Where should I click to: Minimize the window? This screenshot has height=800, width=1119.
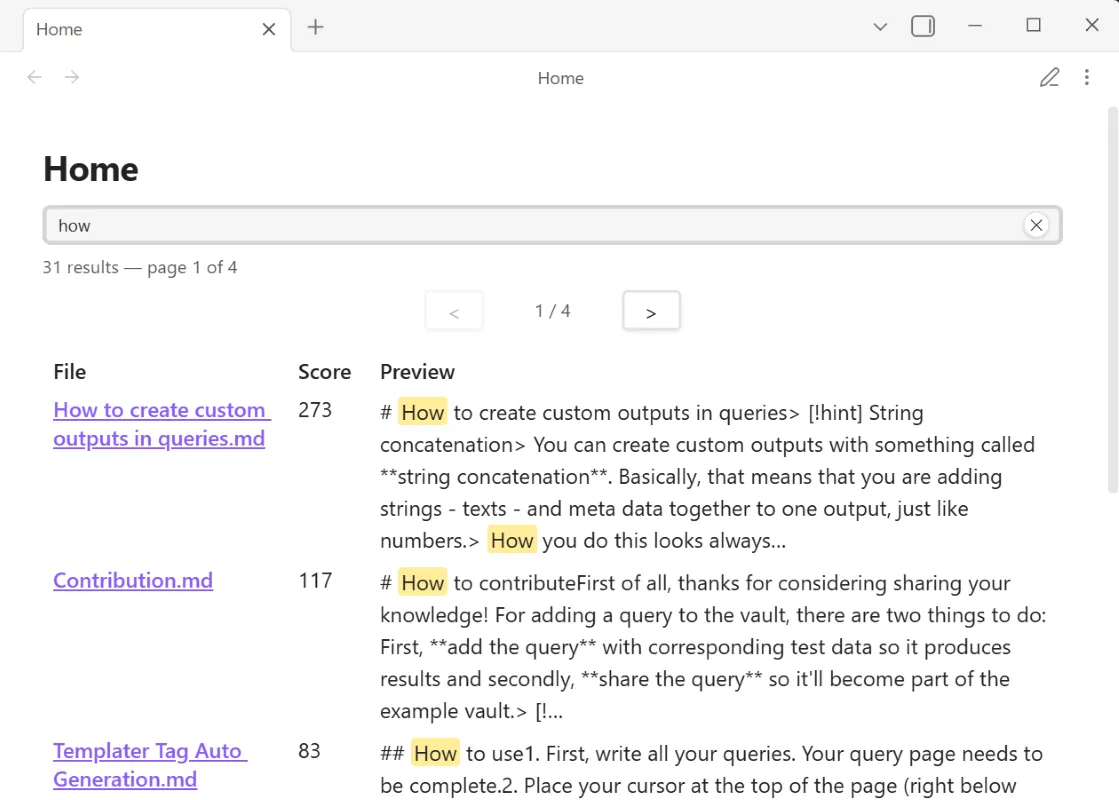(975, 26)
